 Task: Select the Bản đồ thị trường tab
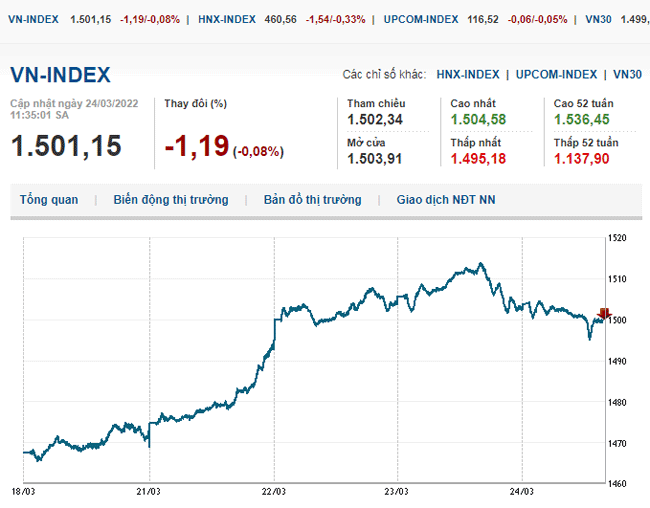pos(312,200)
